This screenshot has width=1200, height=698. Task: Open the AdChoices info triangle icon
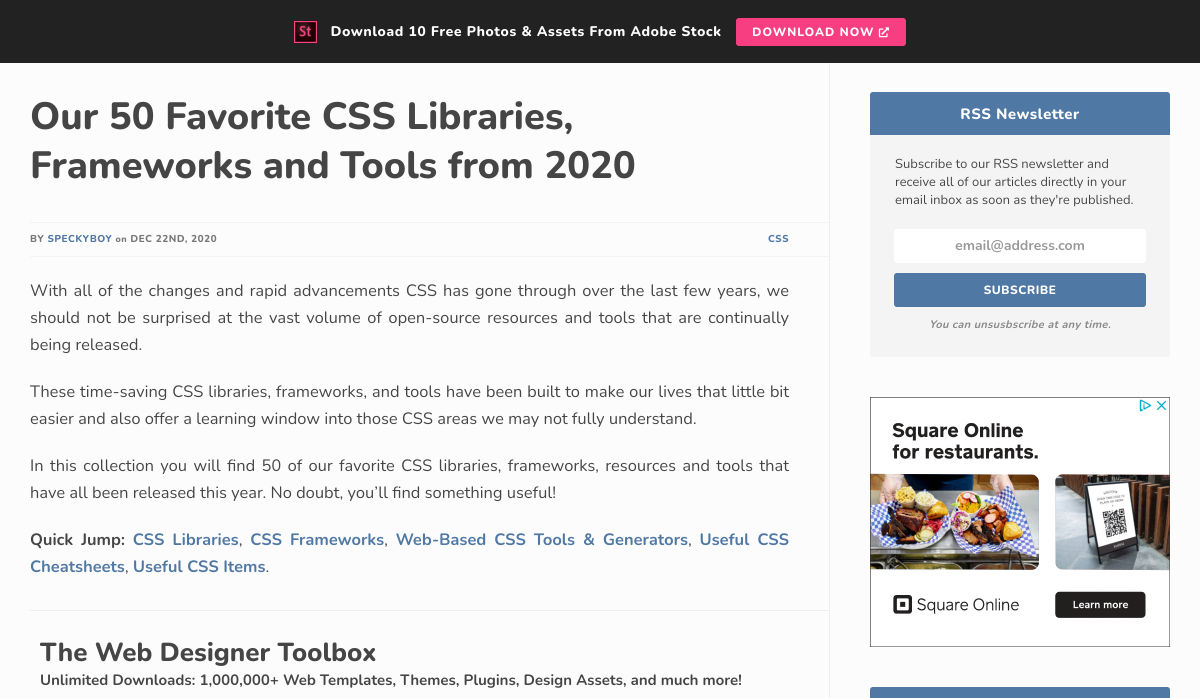(x=1145, y=406)
